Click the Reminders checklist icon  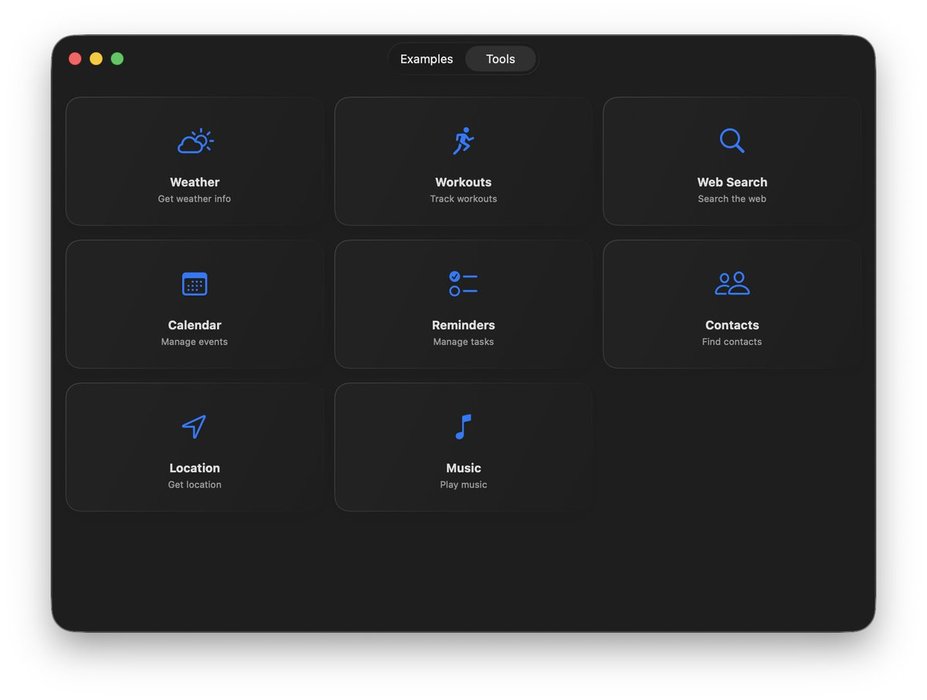[x=463, y=284]
